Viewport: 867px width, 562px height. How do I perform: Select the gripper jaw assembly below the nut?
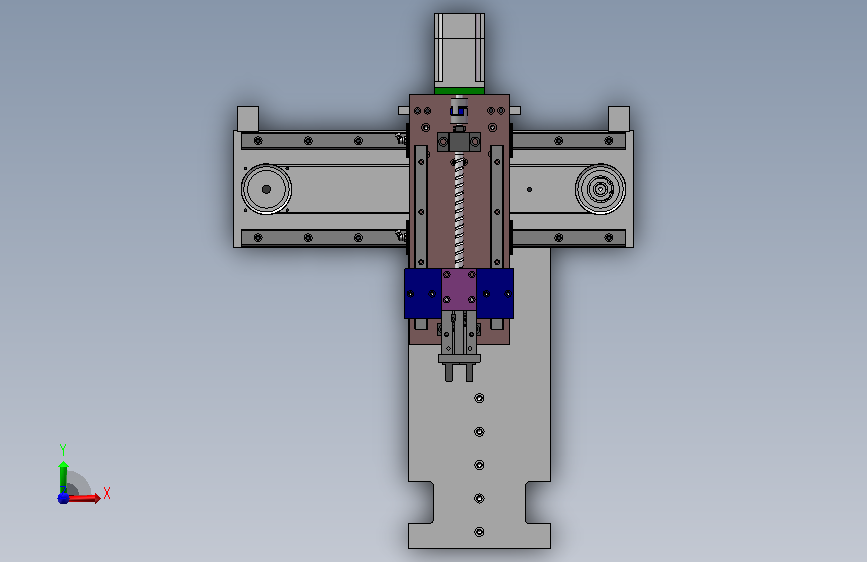click(459, 346)
